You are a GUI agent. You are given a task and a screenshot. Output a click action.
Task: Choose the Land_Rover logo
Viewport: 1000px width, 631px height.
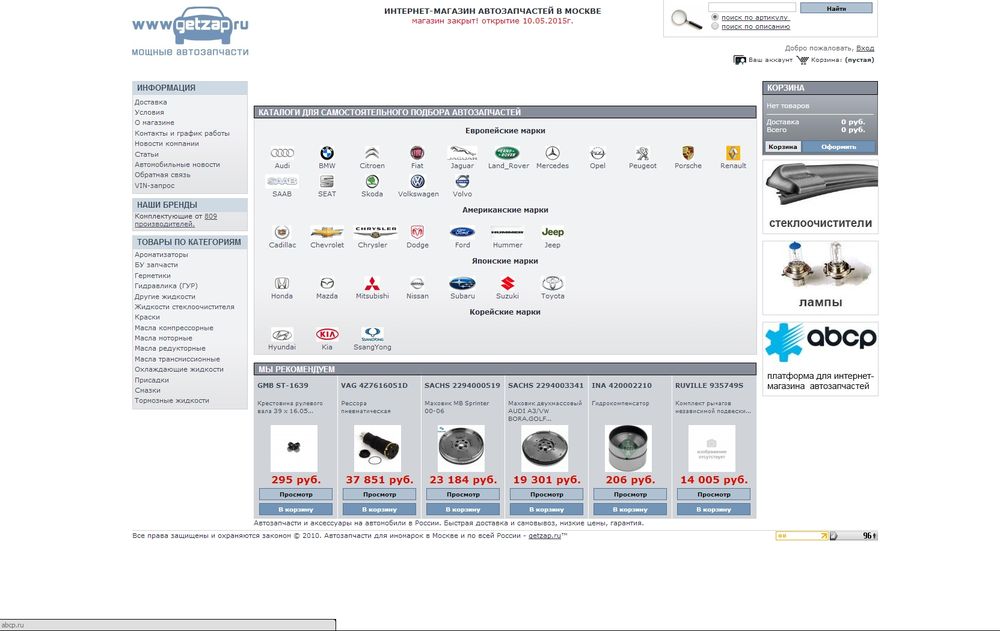508,153
